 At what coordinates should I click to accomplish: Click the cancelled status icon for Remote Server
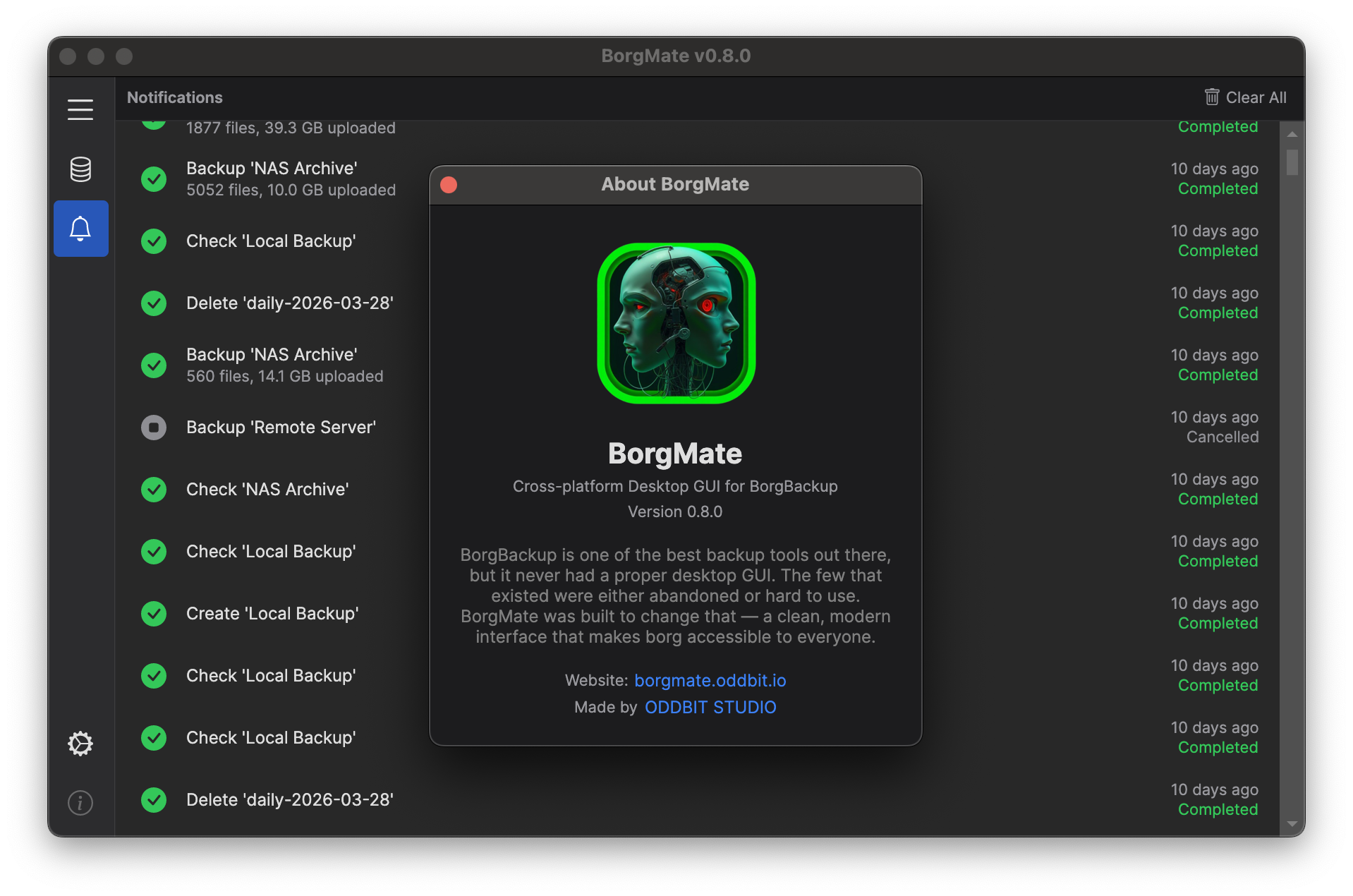154,428
